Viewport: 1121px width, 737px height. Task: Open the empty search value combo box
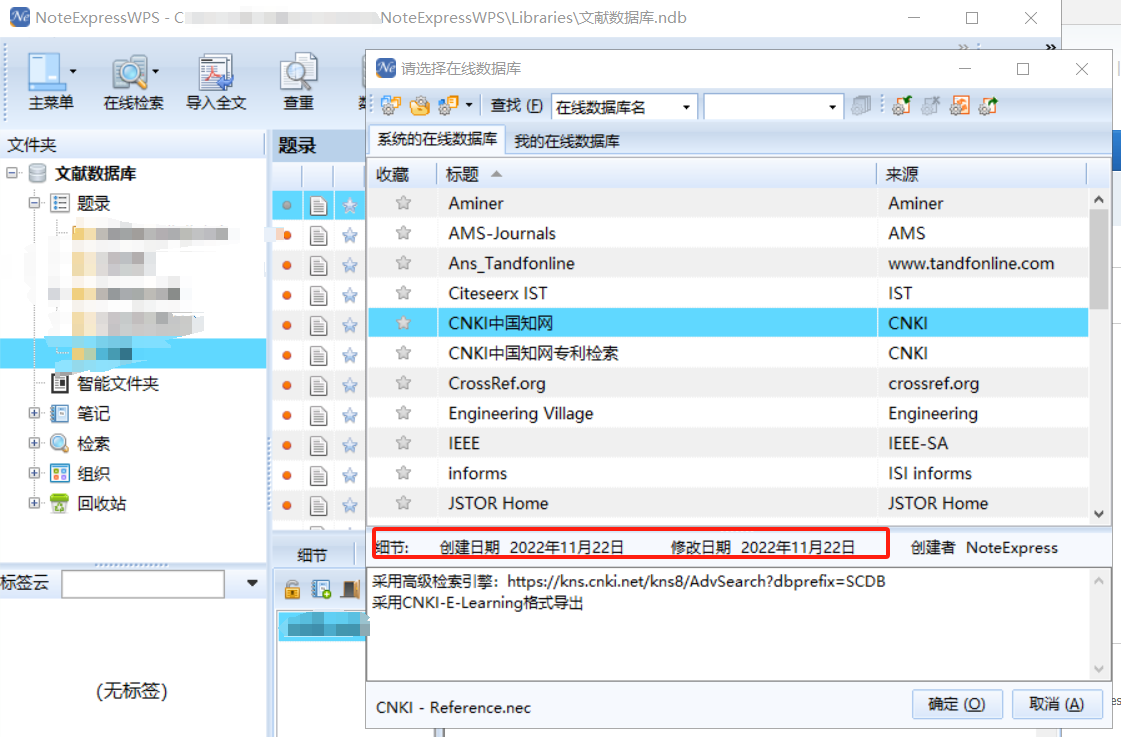coord(832,107)
